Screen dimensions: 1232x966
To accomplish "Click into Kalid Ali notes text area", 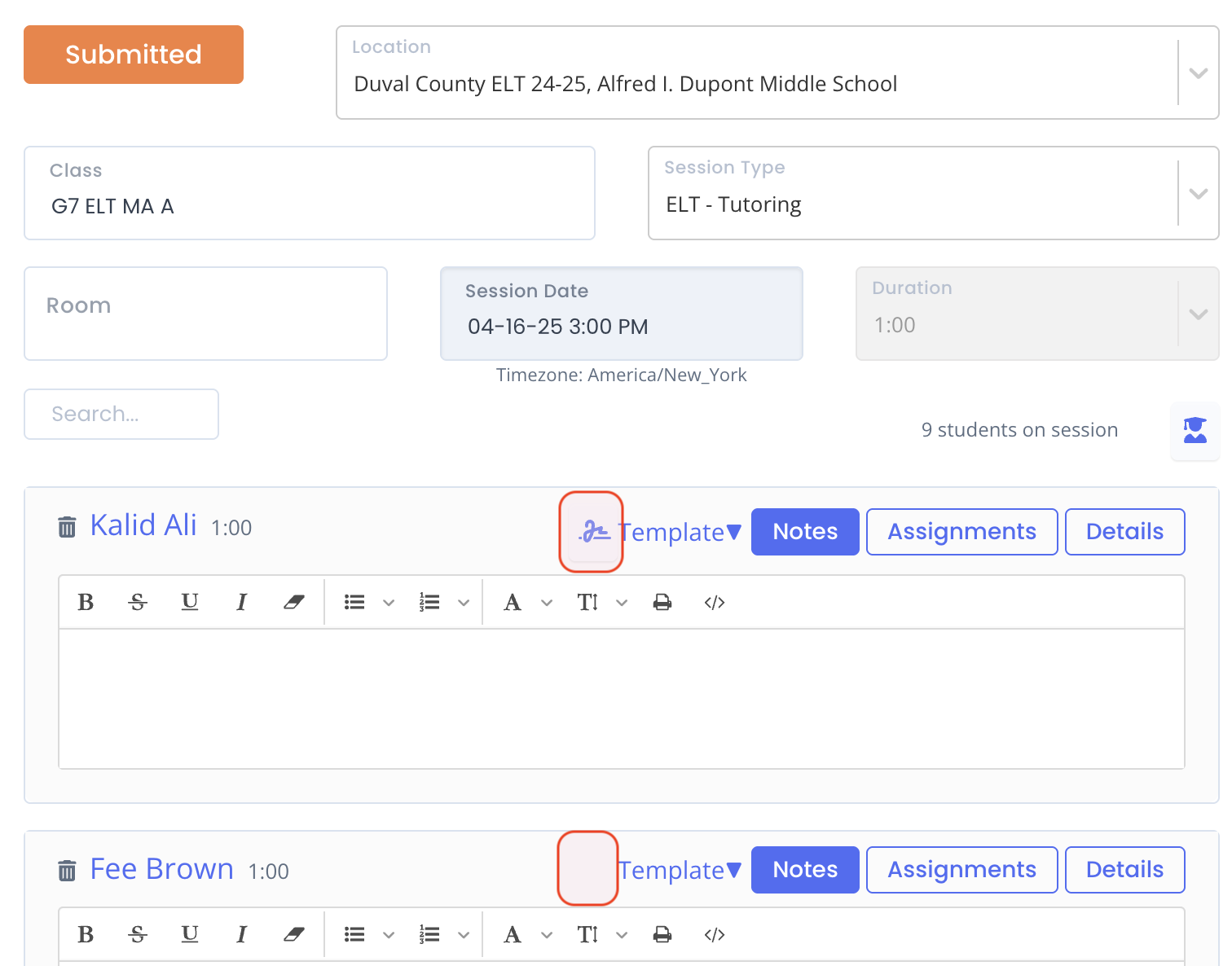I will click(x=622, y=699).
